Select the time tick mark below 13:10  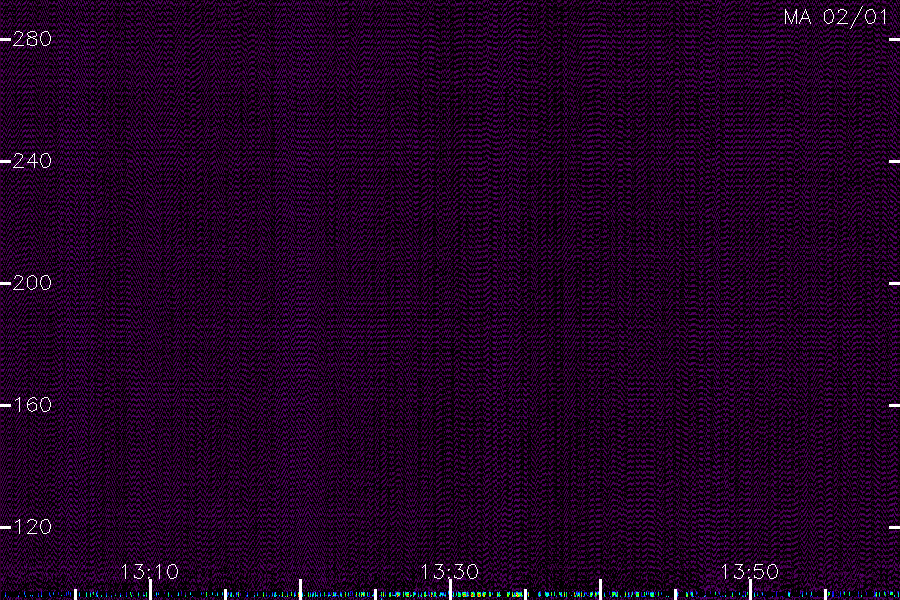[x=150, y=590]
